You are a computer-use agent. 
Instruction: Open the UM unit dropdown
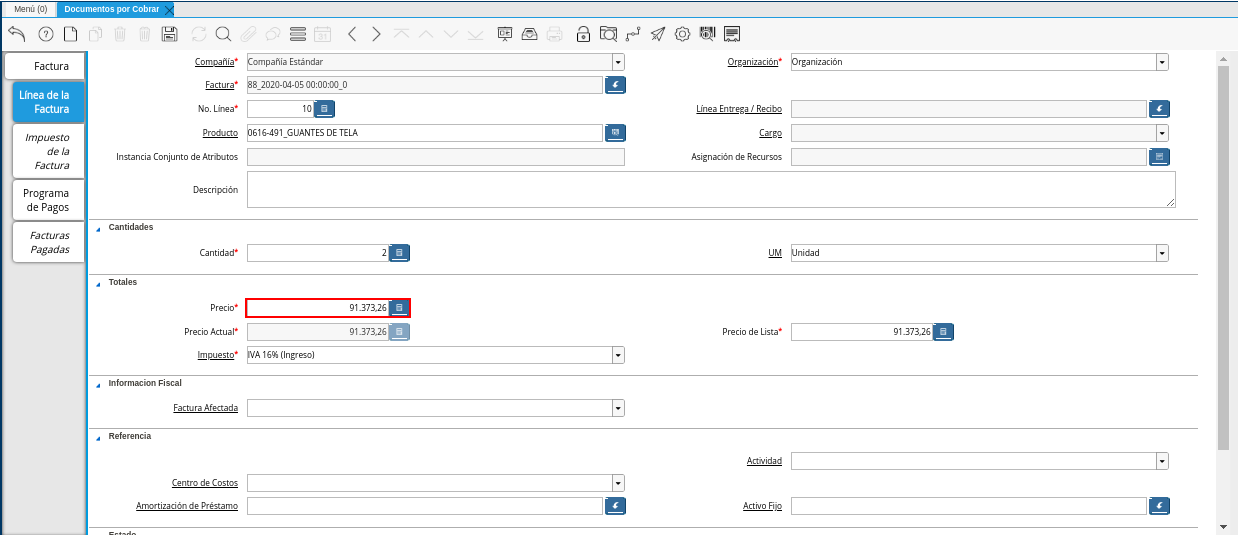pyautogui.click(x=1162, y=253)
